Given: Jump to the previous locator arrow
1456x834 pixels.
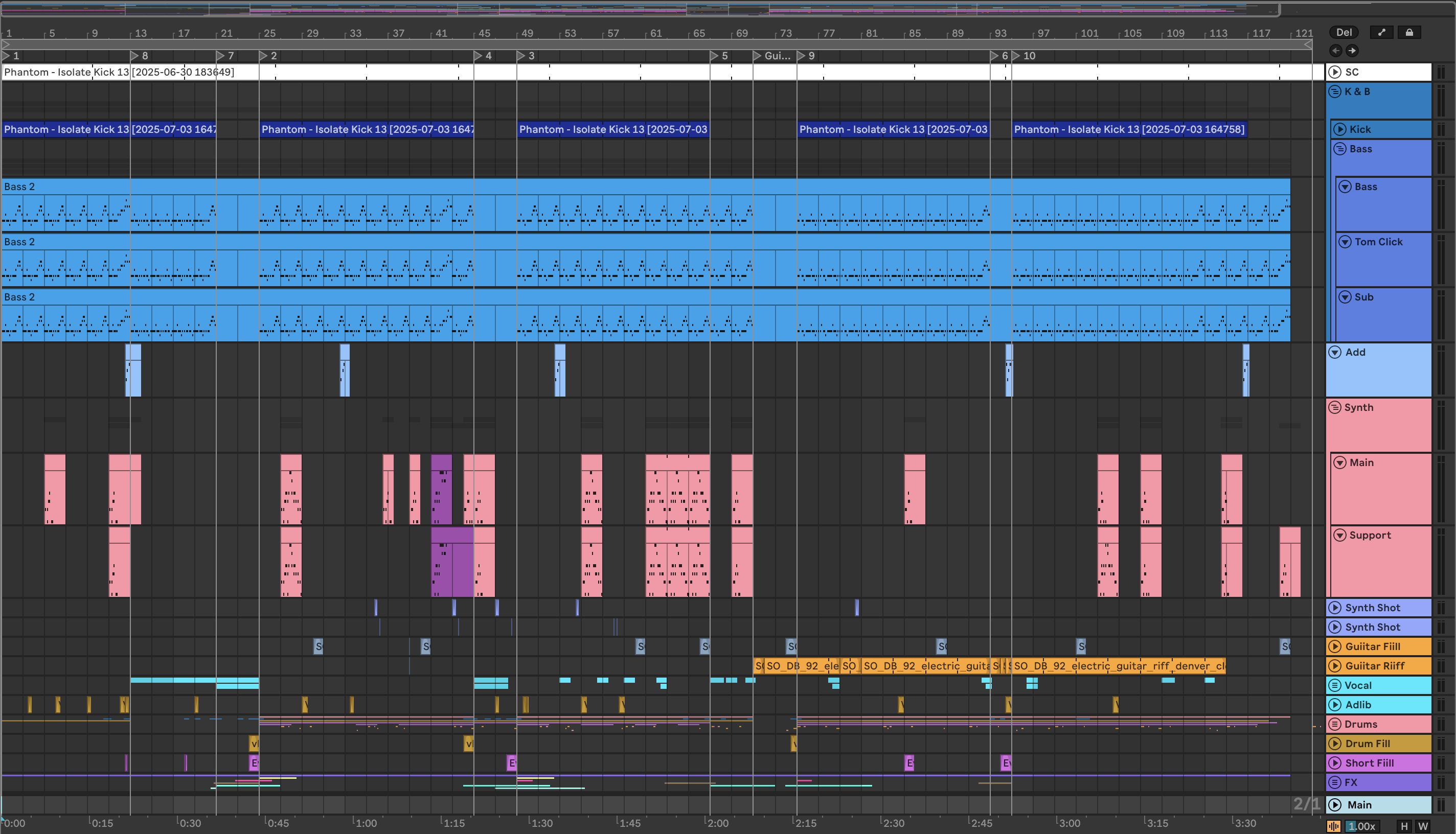Looking at the screenshot, I should 1336,51.
